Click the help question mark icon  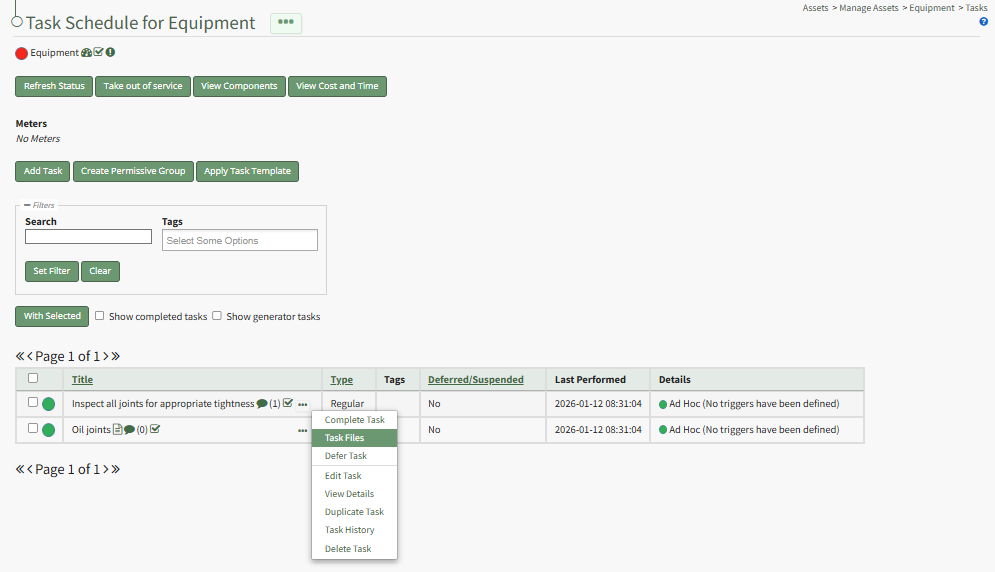pos(984,21)
